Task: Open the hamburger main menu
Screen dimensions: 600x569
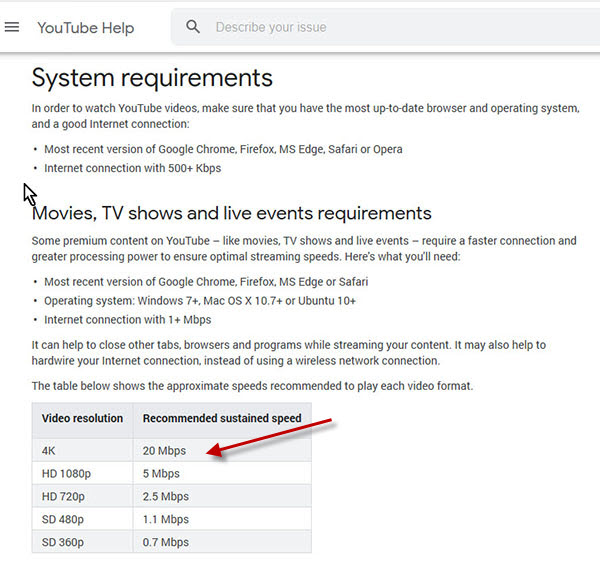Action: (x=12, y=27)
